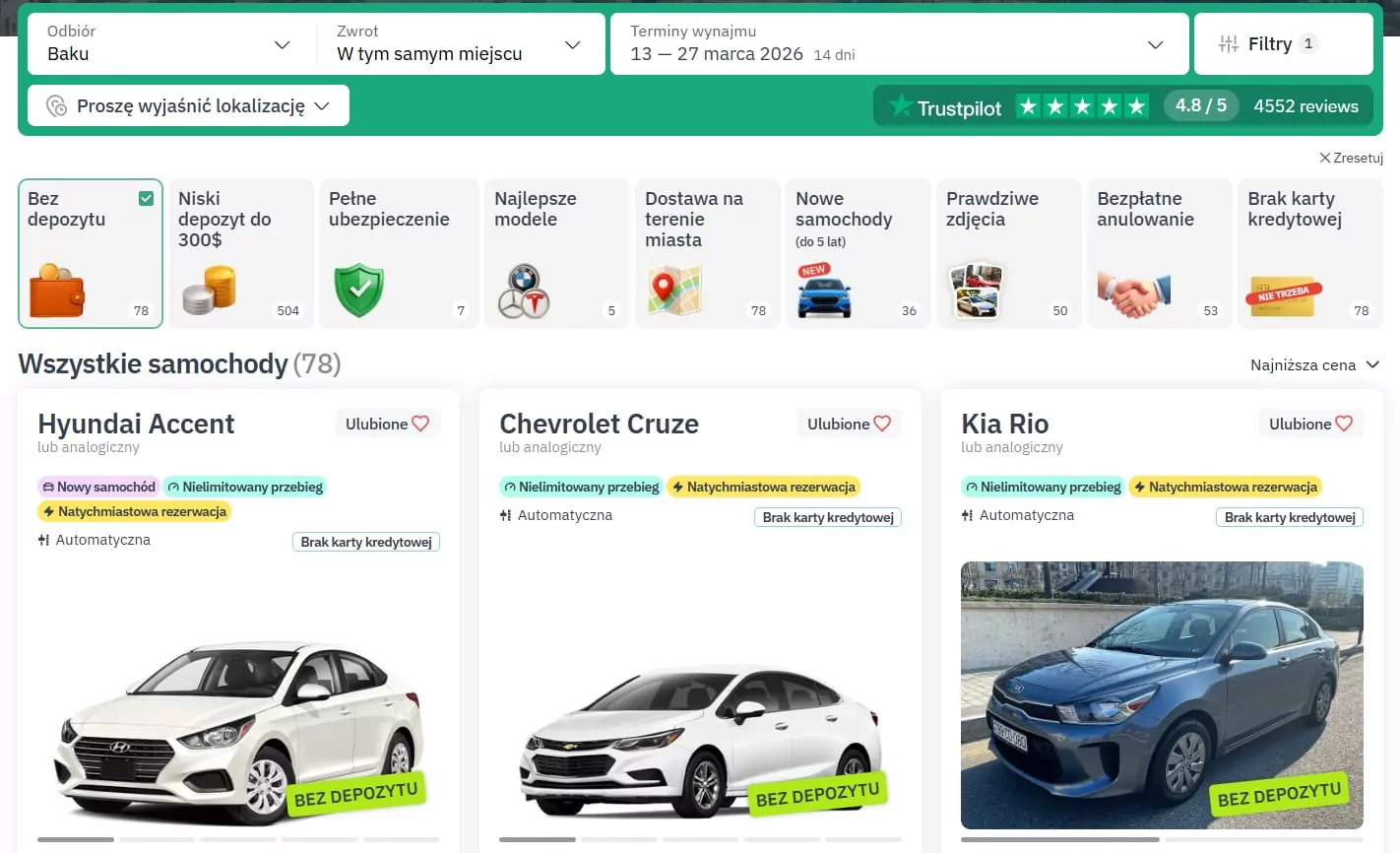Select the Nowe samochody filter tile

(x=857, y=253)
